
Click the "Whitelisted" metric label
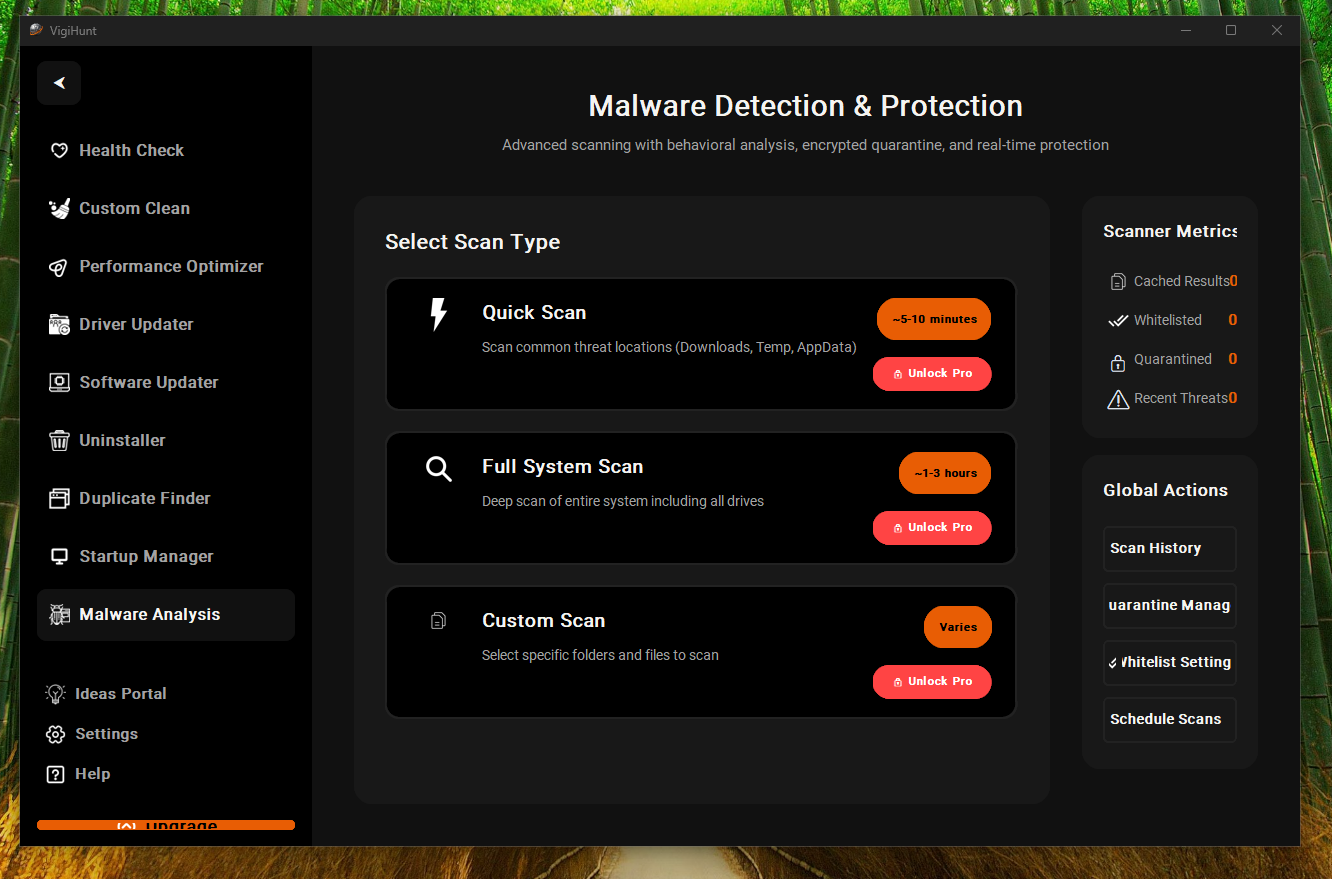point(1168,321)
